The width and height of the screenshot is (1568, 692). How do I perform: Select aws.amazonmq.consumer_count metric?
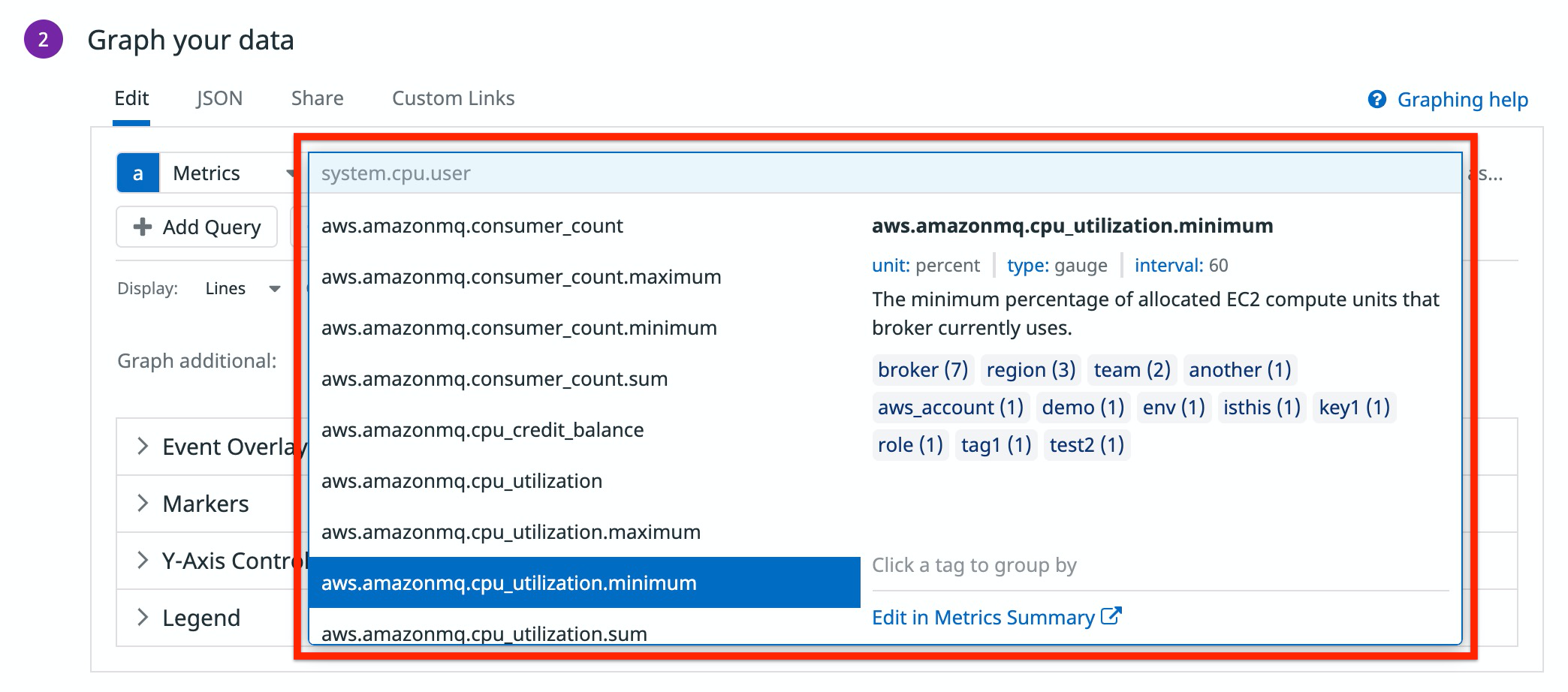[x=584, y=226]
